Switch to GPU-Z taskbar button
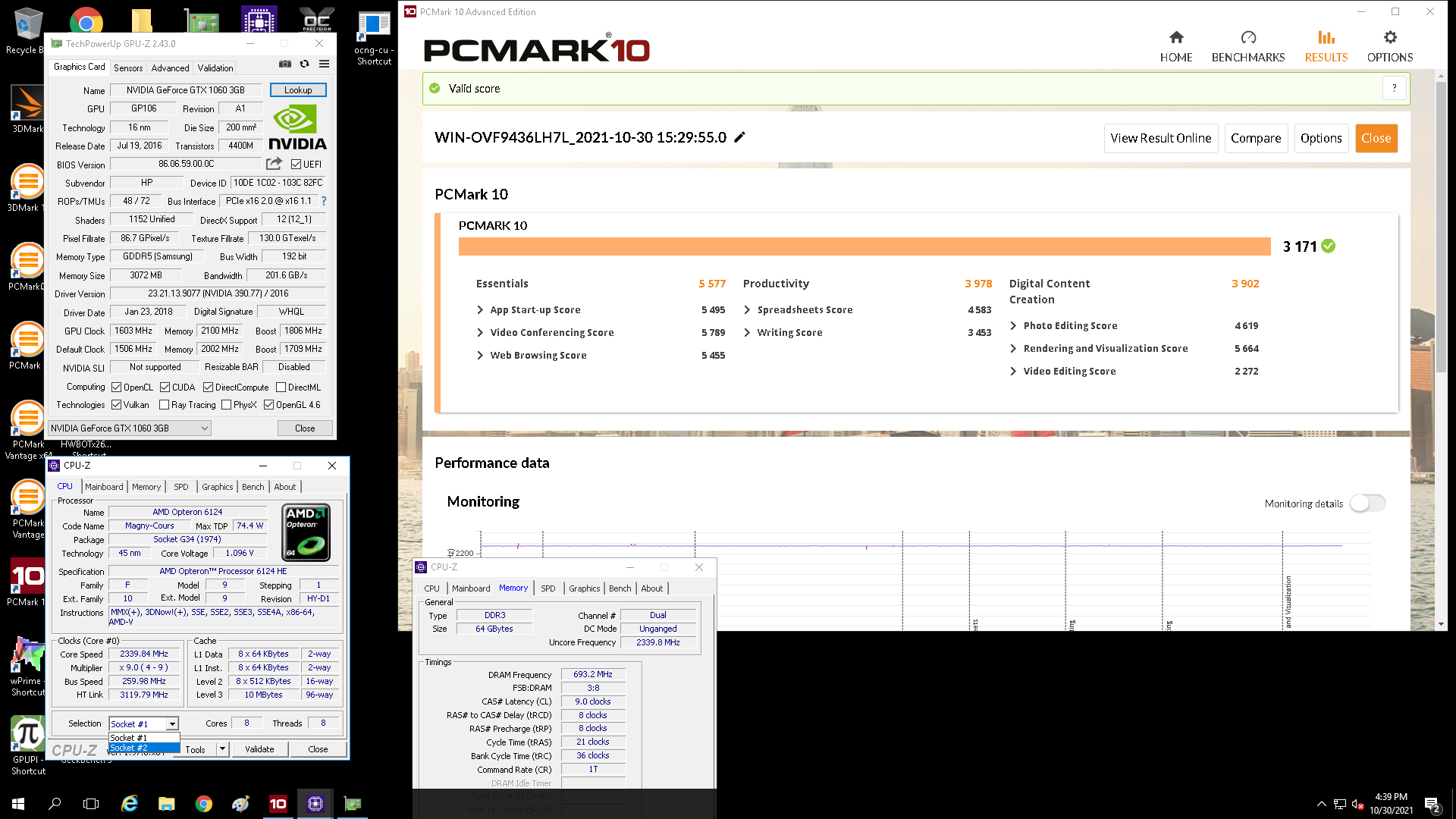 click(353, 804)
